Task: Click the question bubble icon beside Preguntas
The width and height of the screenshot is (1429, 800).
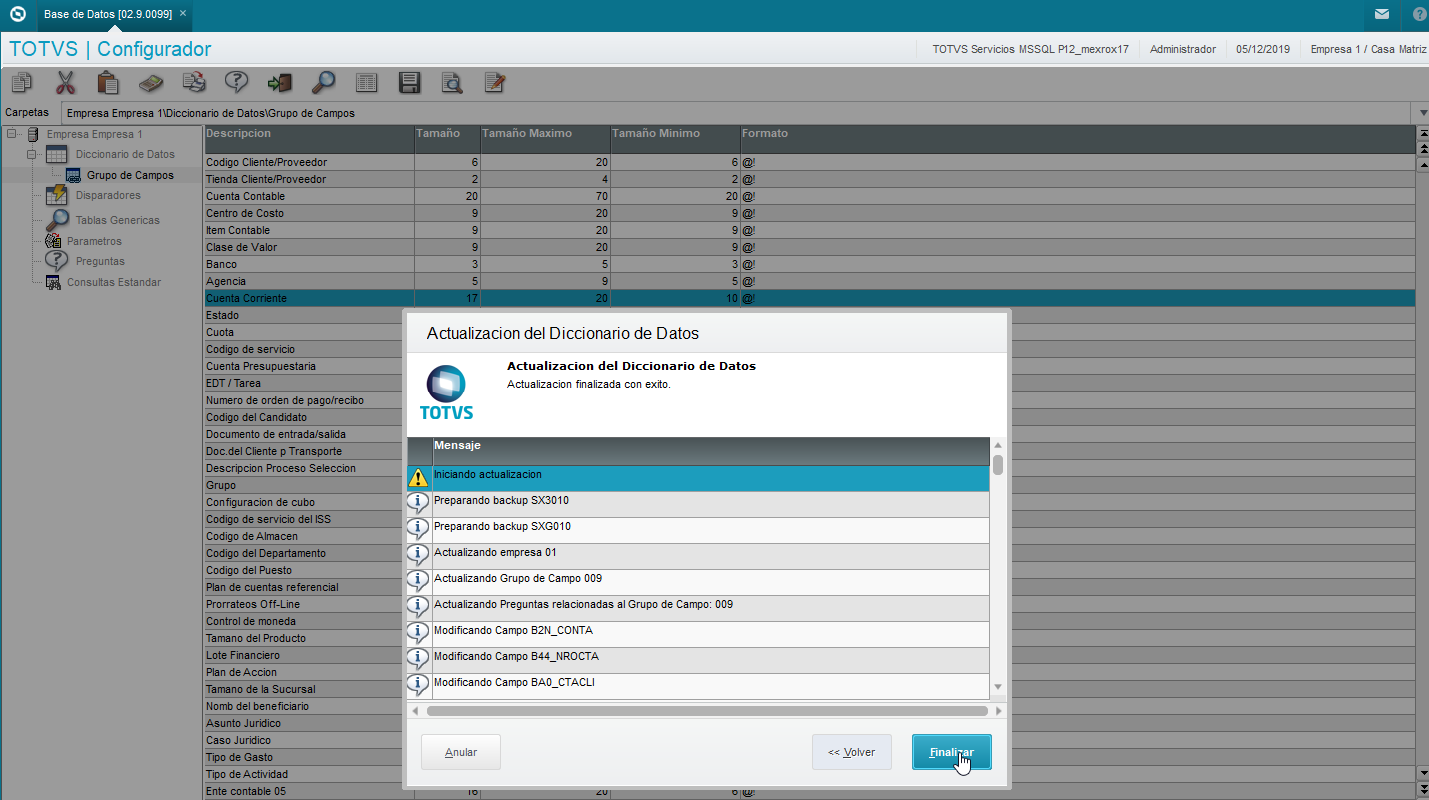Action: (57, 261)
